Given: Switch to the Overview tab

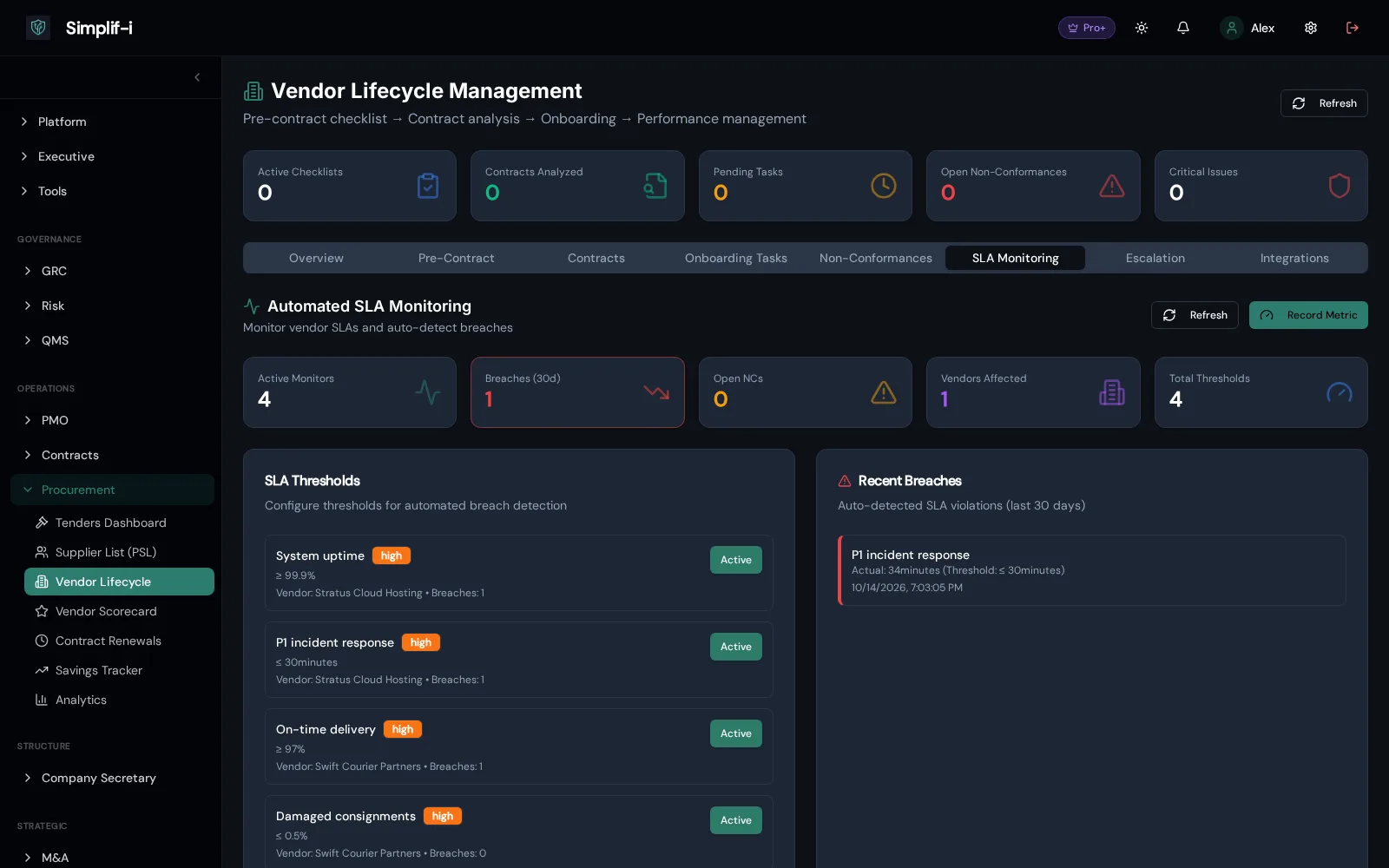Looking at the screenshot, I should point(316,258).
